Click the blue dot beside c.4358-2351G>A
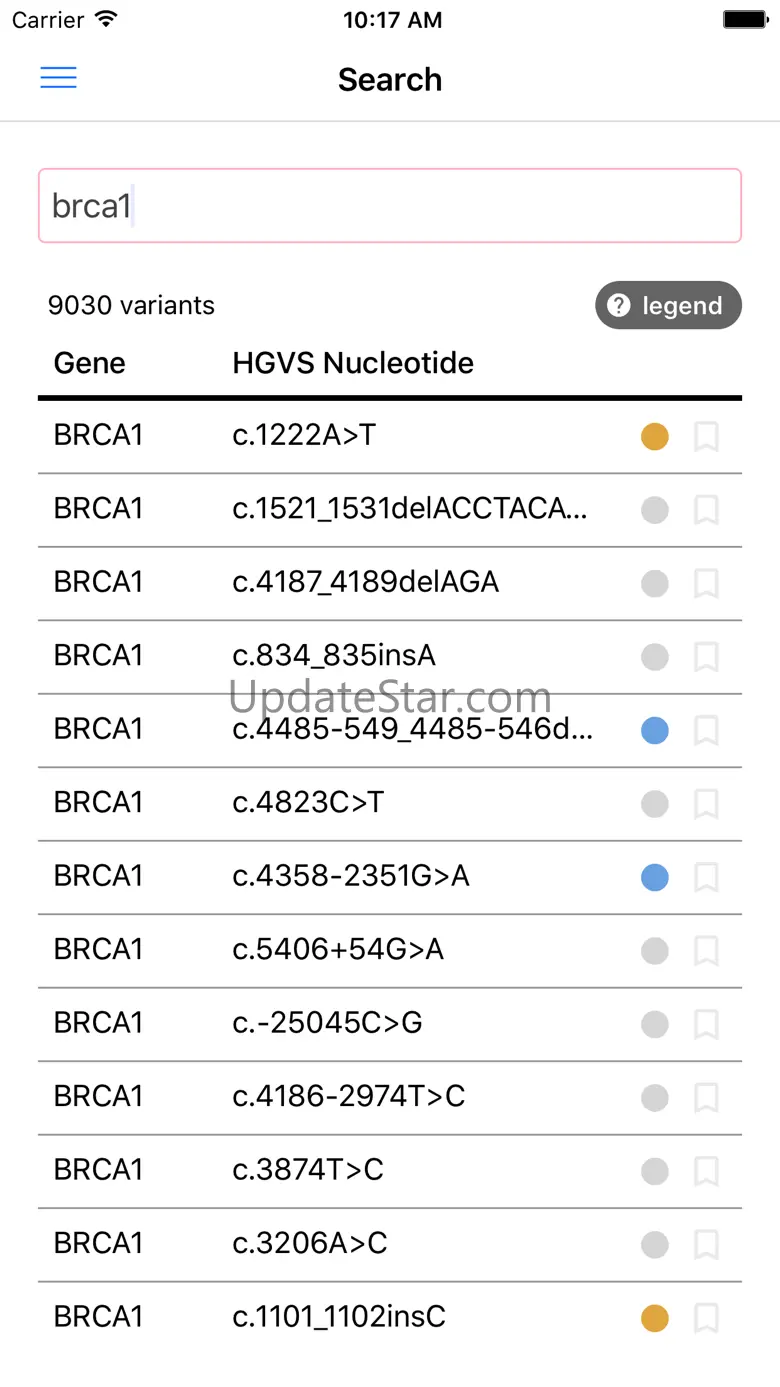Image resolution: width=780 pixels, height=1387 pixels. pos(655,878)
